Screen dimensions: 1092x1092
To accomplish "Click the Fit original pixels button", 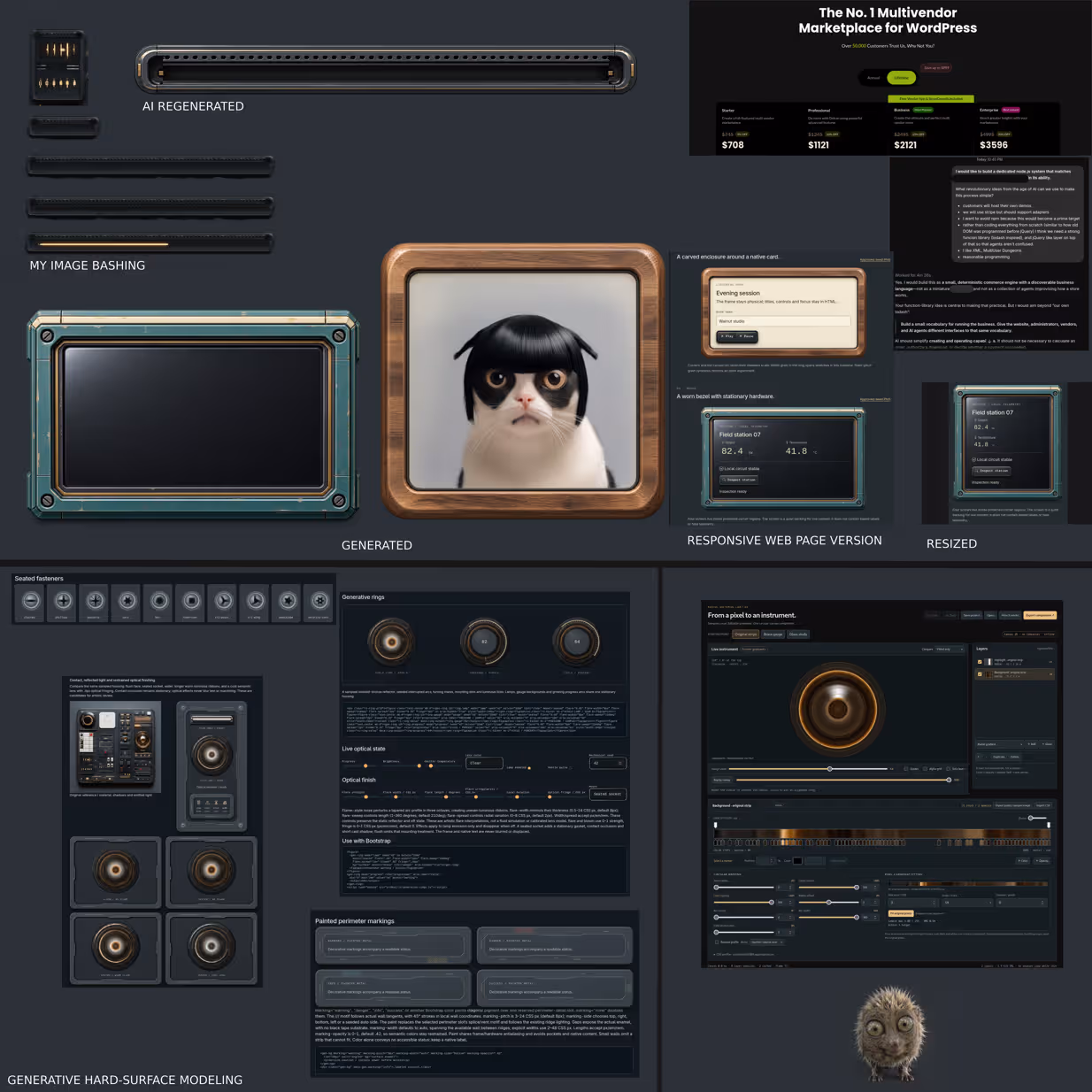I will (901, 913).
